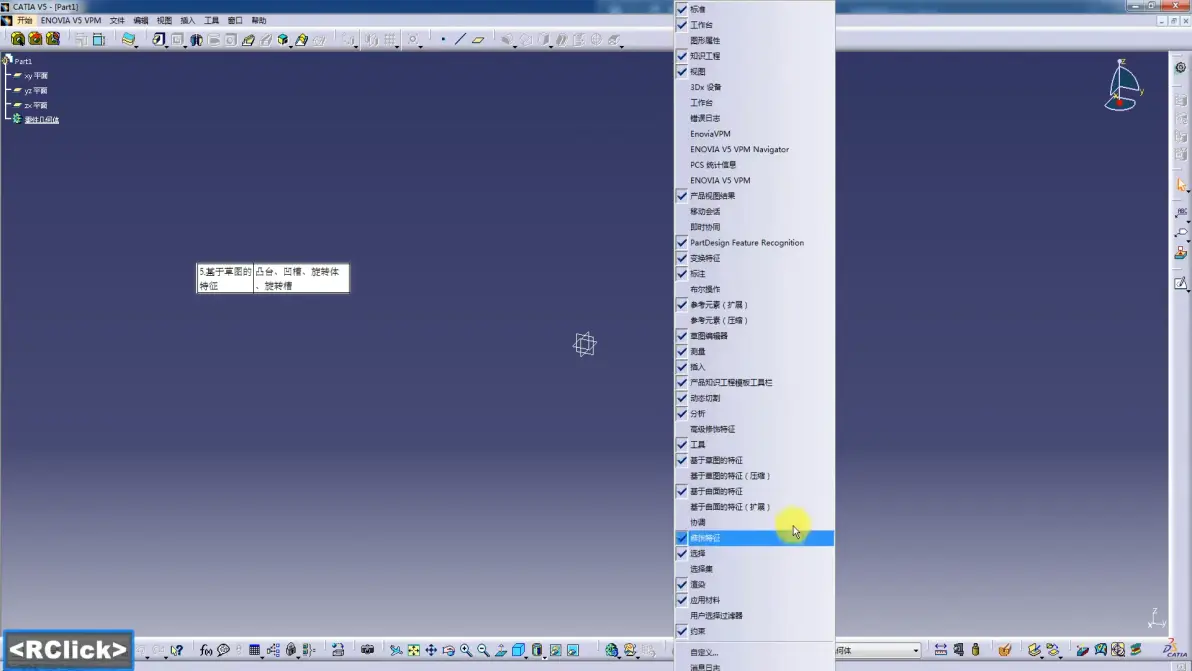Open the 开始 menu

tap(24, 21)
